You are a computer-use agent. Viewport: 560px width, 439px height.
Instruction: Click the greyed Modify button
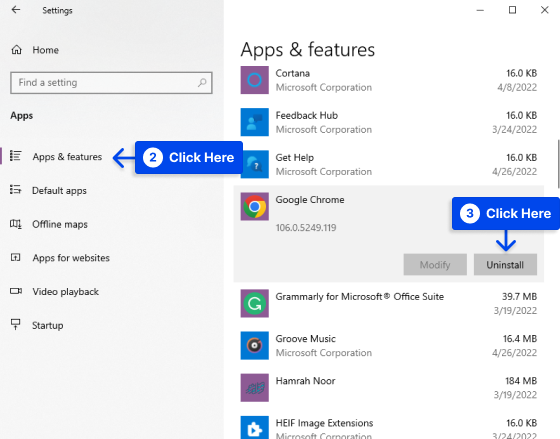click(x=435, y=265)
